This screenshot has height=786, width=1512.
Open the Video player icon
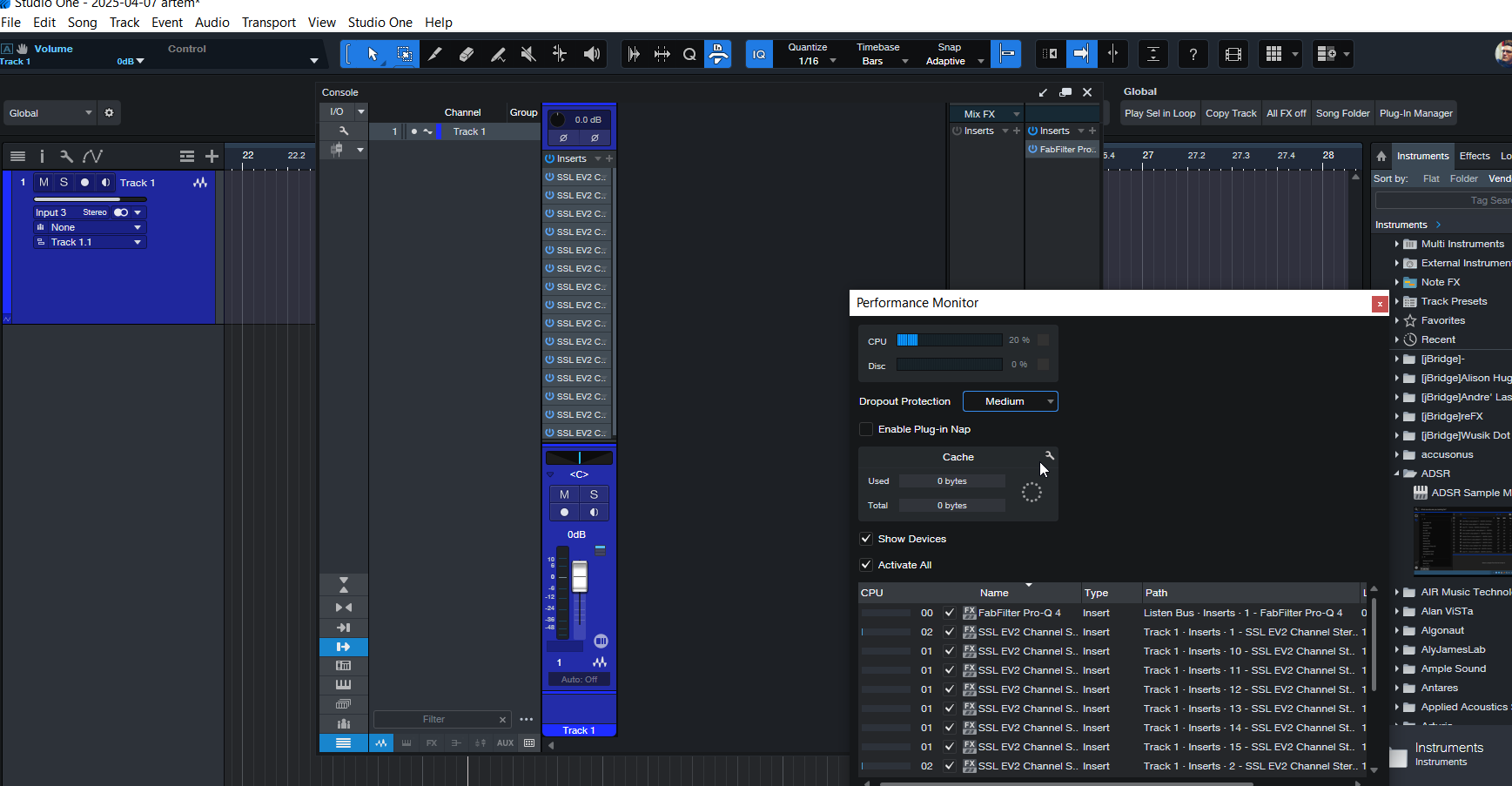click(x=1233, y=54)
